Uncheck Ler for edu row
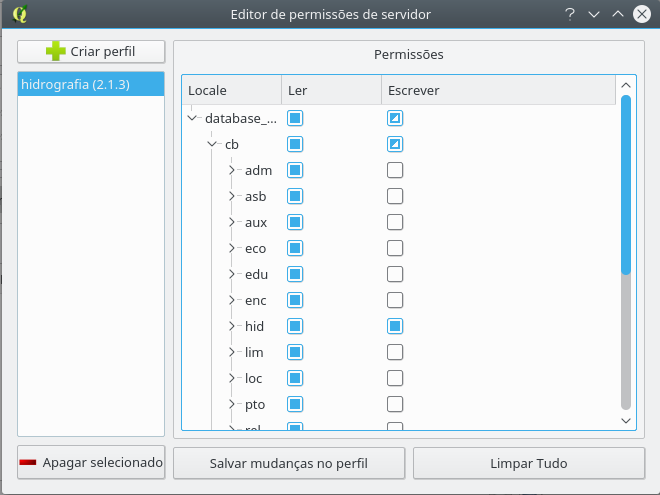This screenshot has height=495, width=660. pos(295,274)
